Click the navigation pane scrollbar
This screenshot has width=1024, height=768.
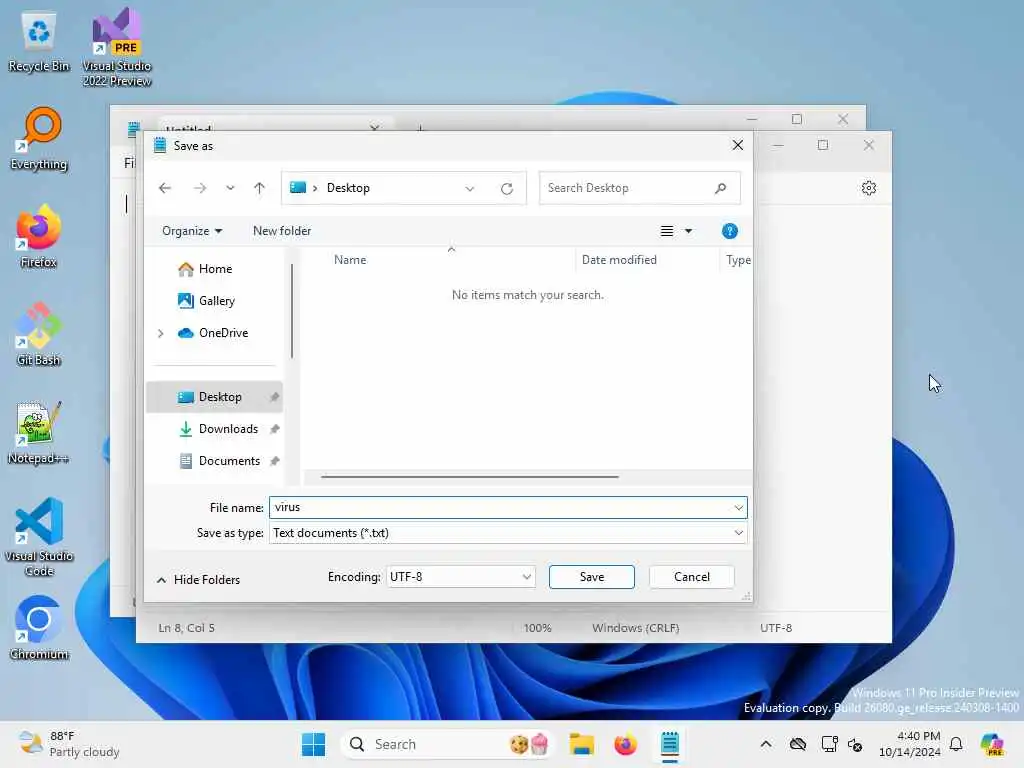(x=292, y=312)
